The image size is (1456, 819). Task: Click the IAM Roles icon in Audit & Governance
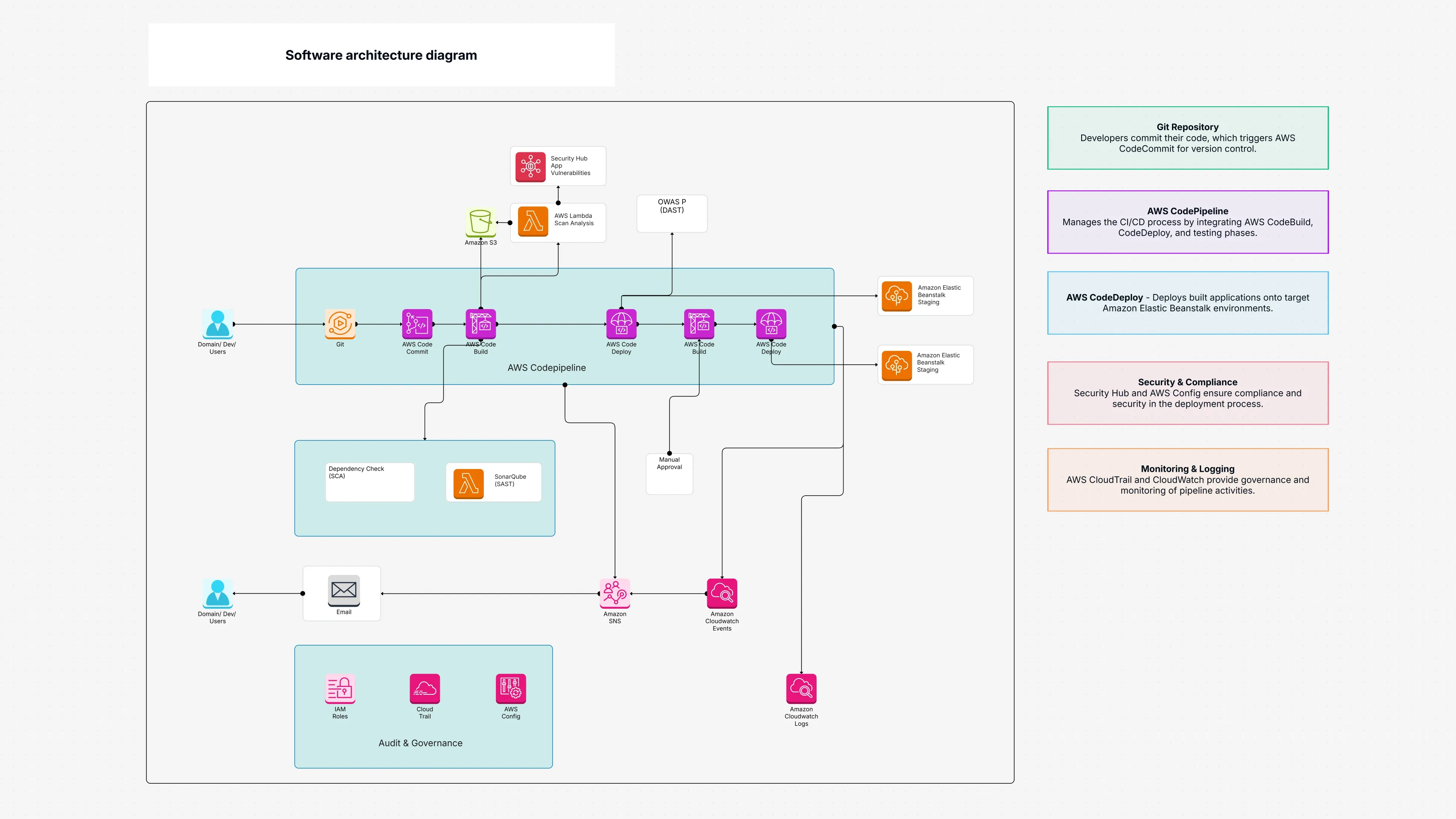point(340,689)
